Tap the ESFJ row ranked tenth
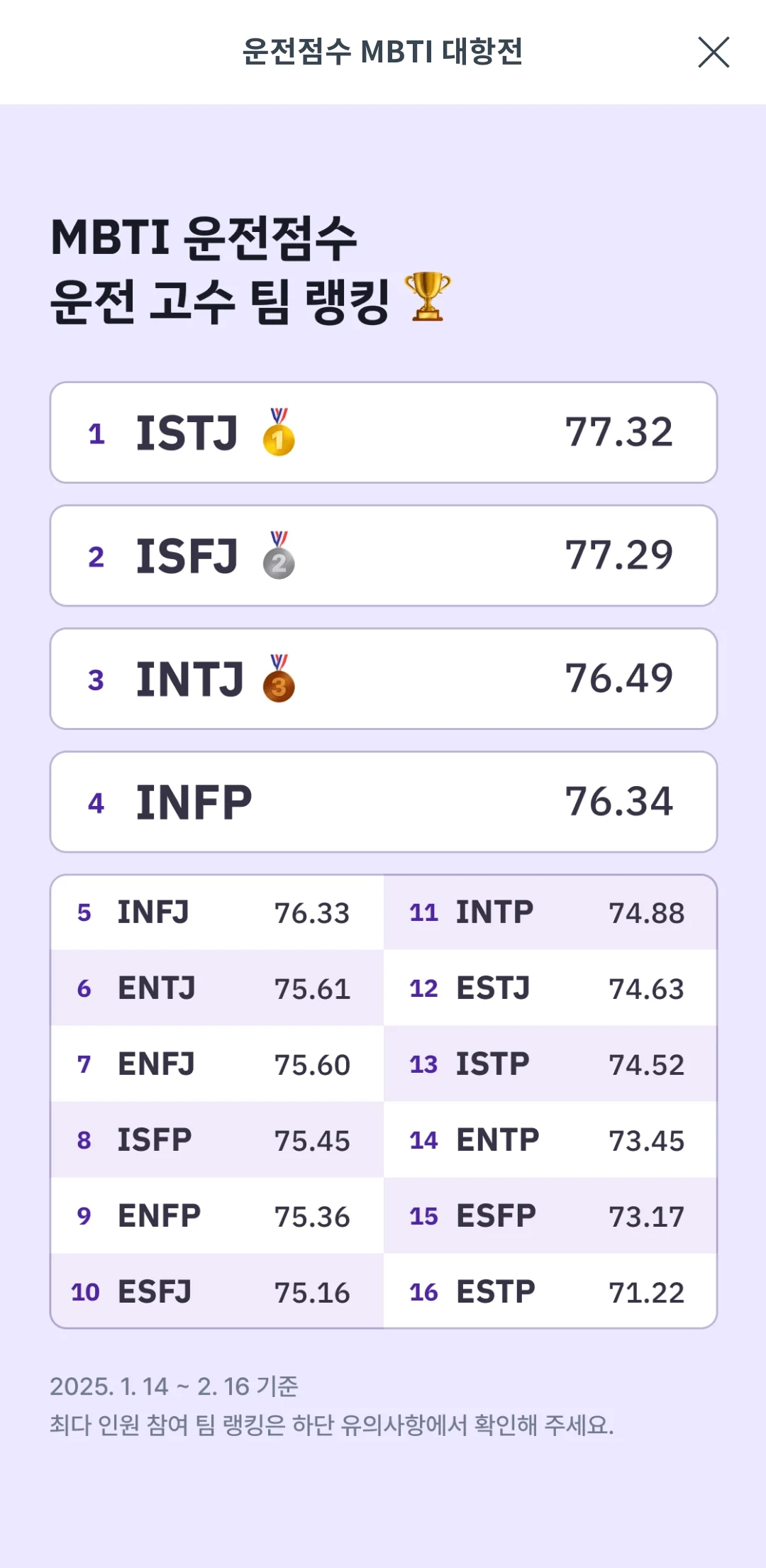766x1568 pixels. tap(217, 1292)
